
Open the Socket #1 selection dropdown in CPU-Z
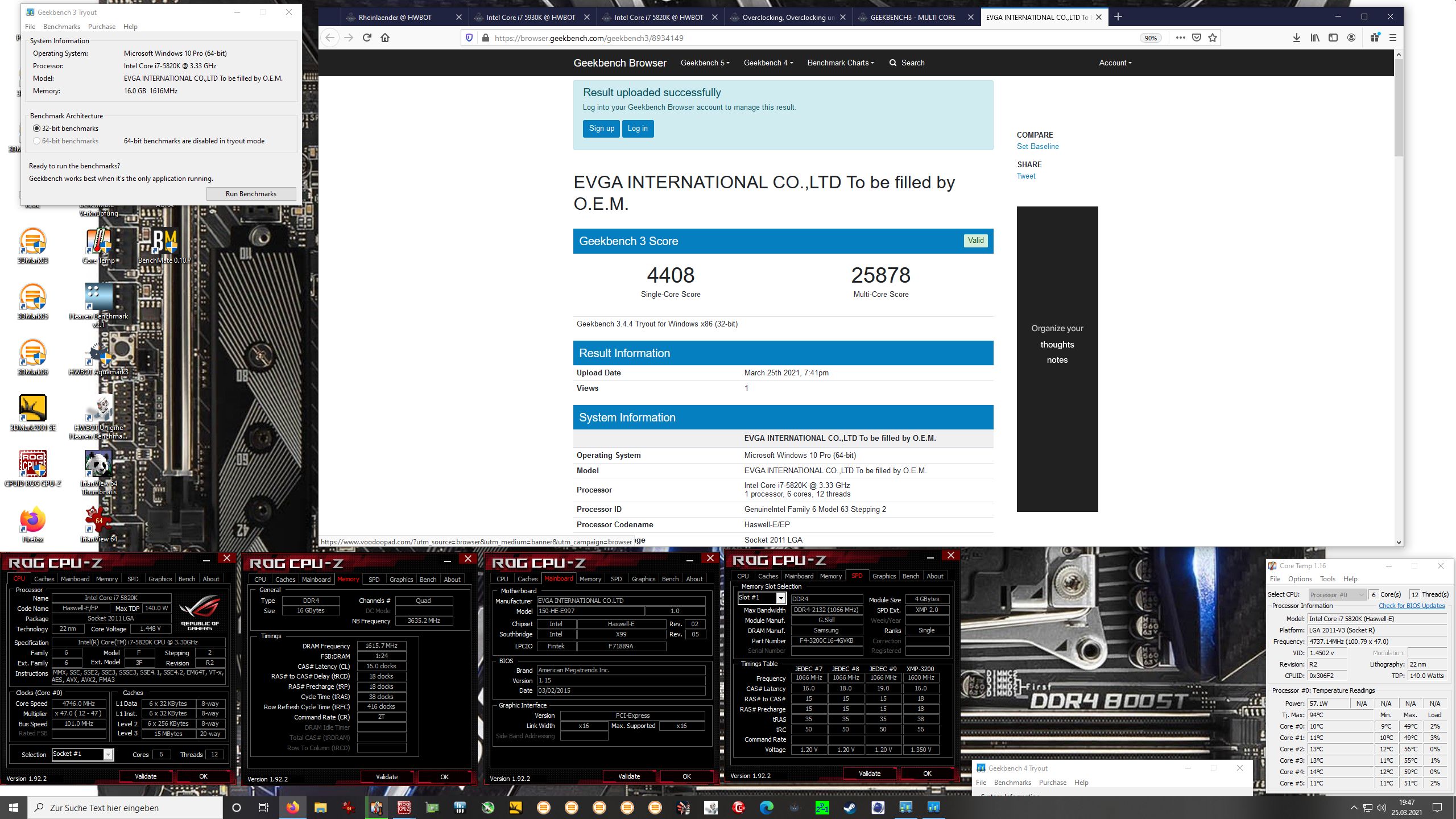108,754
